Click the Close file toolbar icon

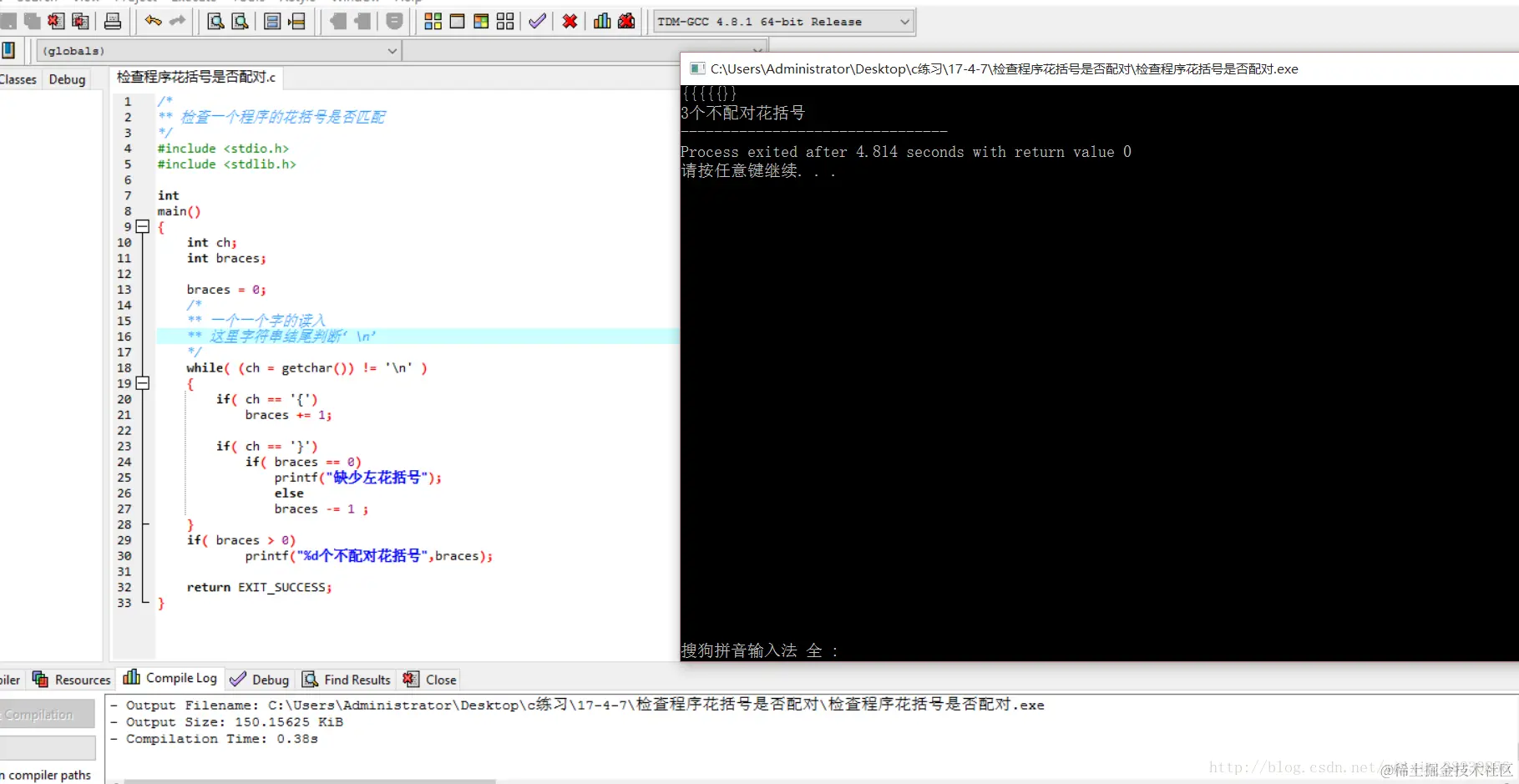(56, 21)
